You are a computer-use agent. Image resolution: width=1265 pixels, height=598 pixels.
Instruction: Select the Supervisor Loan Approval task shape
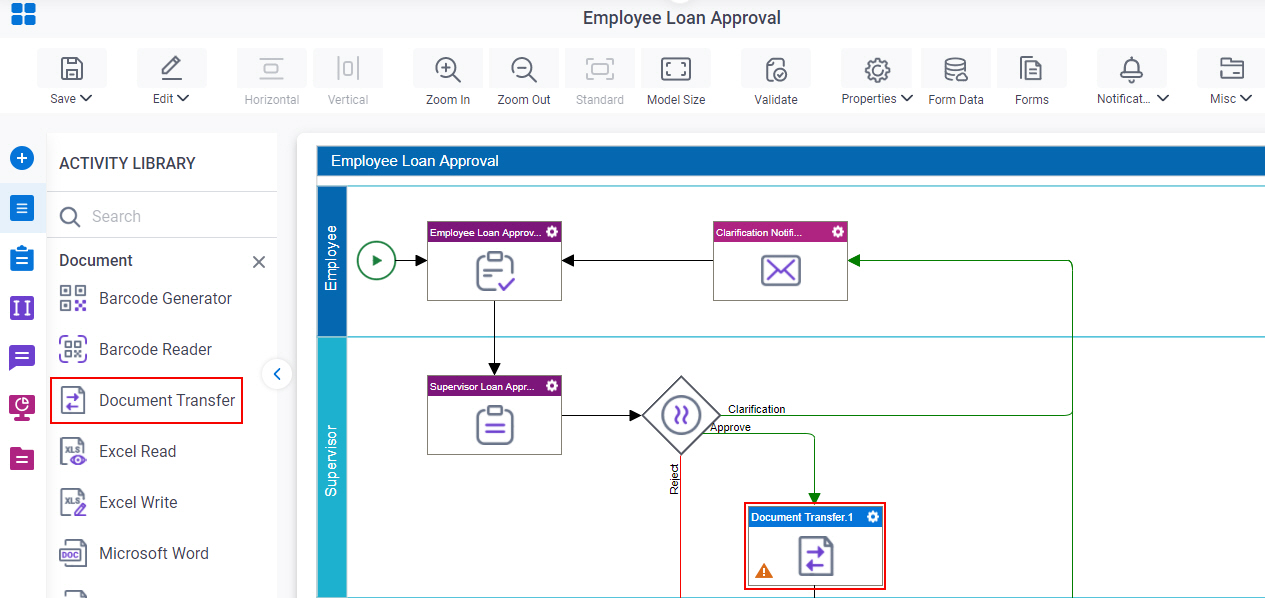click(494, 415)
